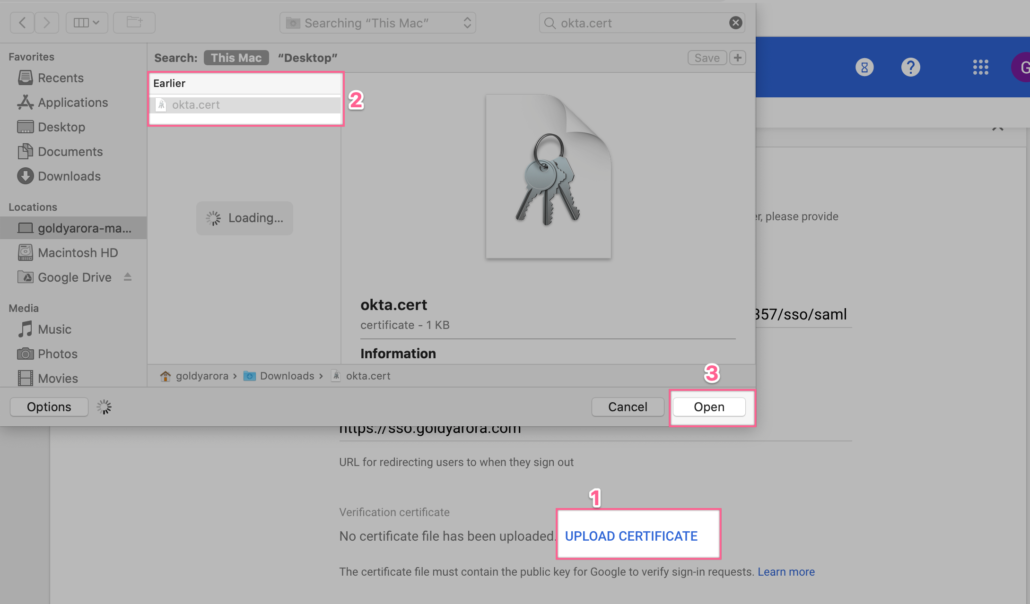Click into the okta.cert search field
Viewport: 1030px width, 604px height.
point(640,23)
